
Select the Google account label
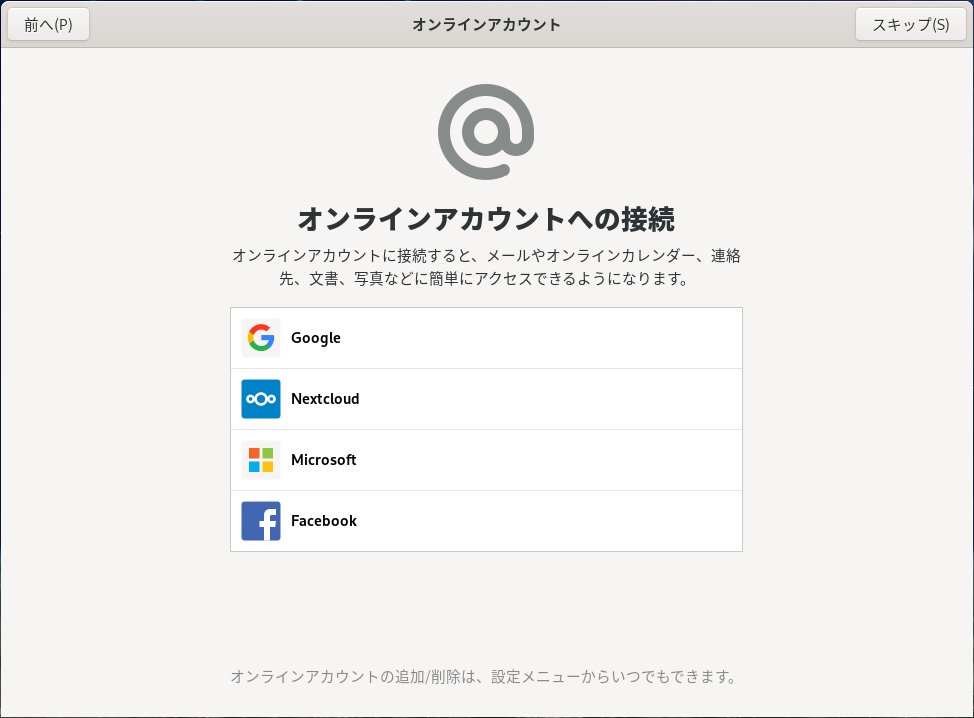(x=316, y=338)
